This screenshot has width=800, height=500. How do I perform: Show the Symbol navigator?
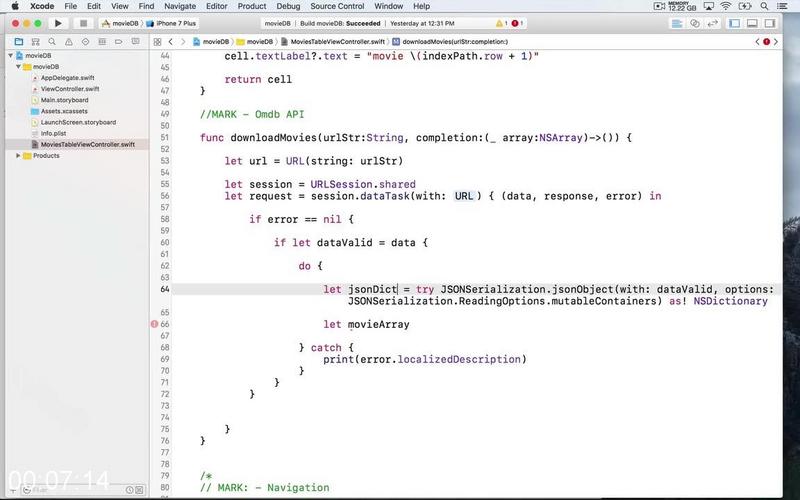coord(35,42)
